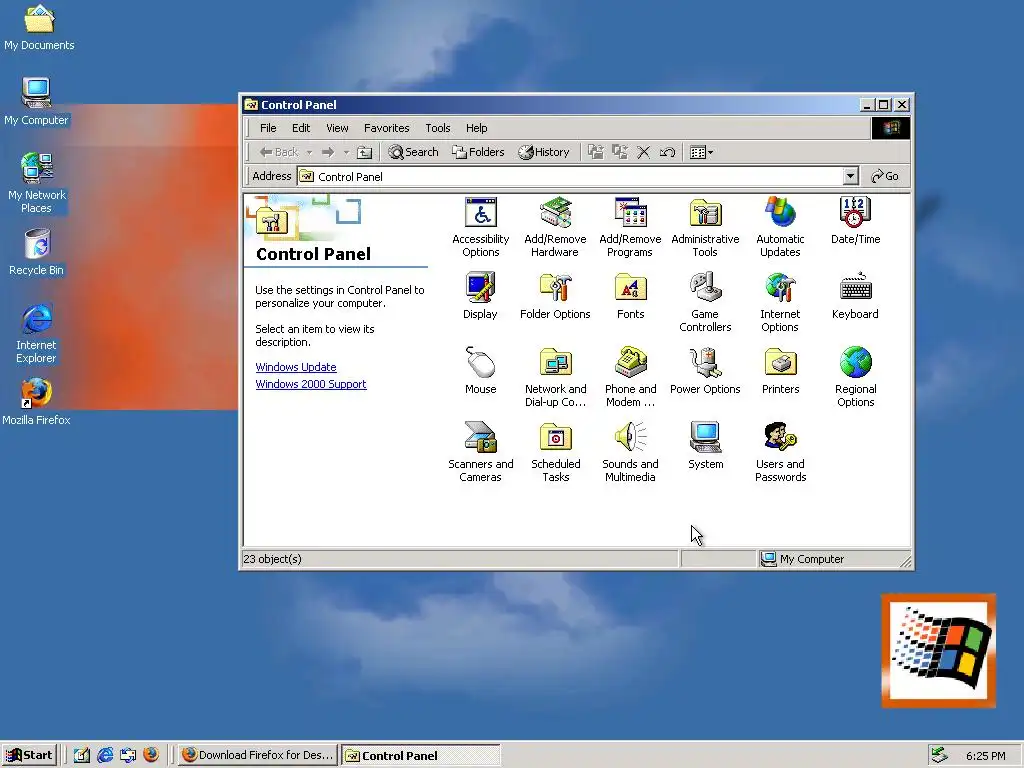The image size is (1024, 768).
Task: Select Mozilla Firefox desktop shortcut
Action: tap(37, 402)
